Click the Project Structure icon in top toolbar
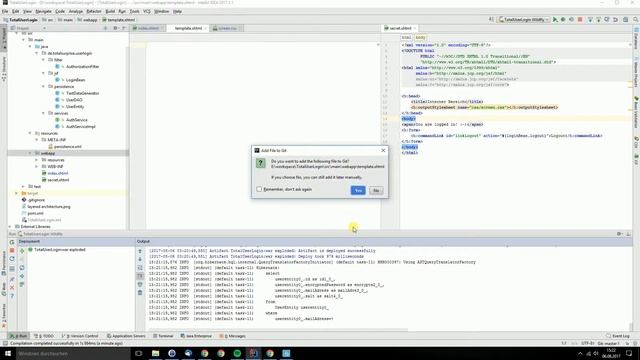This screenshot has height=360, width=640. tap(625, 20)
